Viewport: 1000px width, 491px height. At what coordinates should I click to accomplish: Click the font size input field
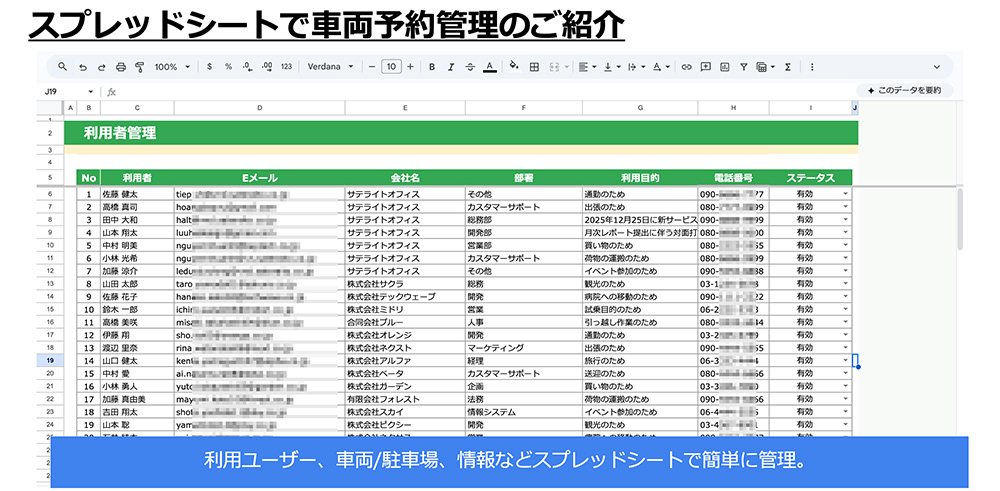(x=391, y=67)
